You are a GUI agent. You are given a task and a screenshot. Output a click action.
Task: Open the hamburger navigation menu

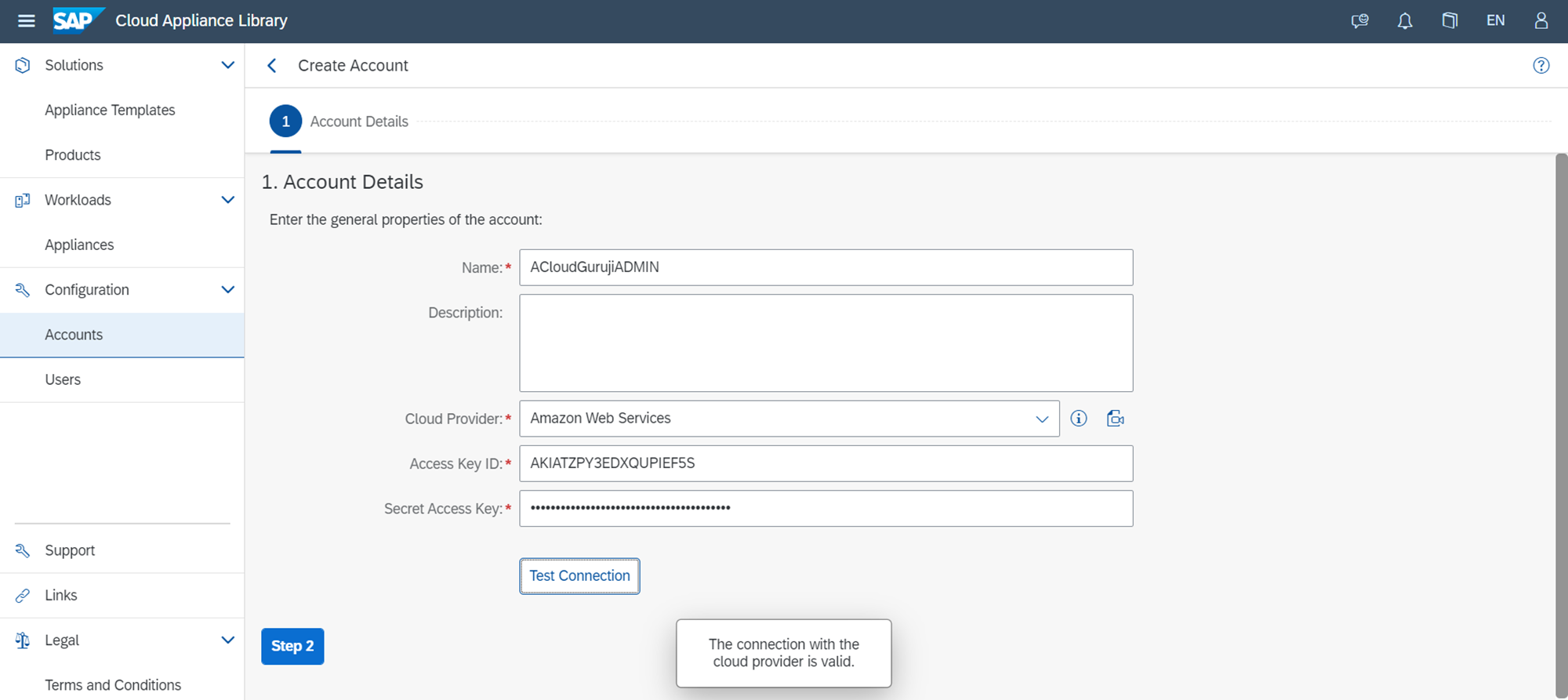[x=26, y=21]
